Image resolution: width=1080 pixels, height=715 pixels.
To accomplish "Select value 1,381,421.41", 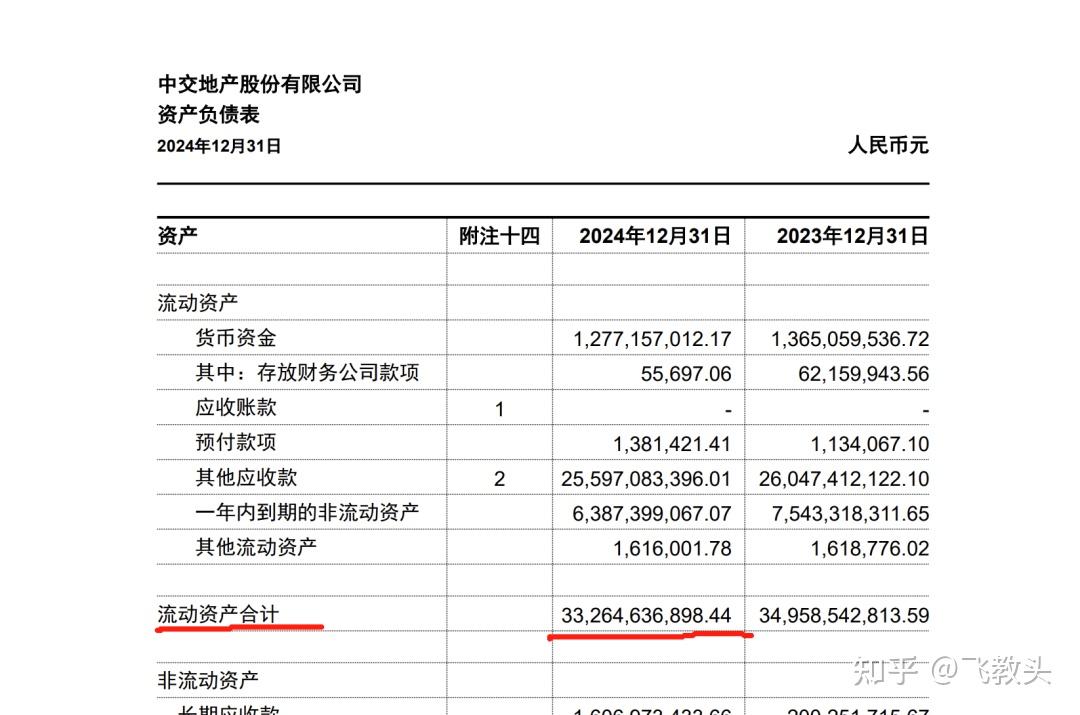I will (x=672, y=444).
